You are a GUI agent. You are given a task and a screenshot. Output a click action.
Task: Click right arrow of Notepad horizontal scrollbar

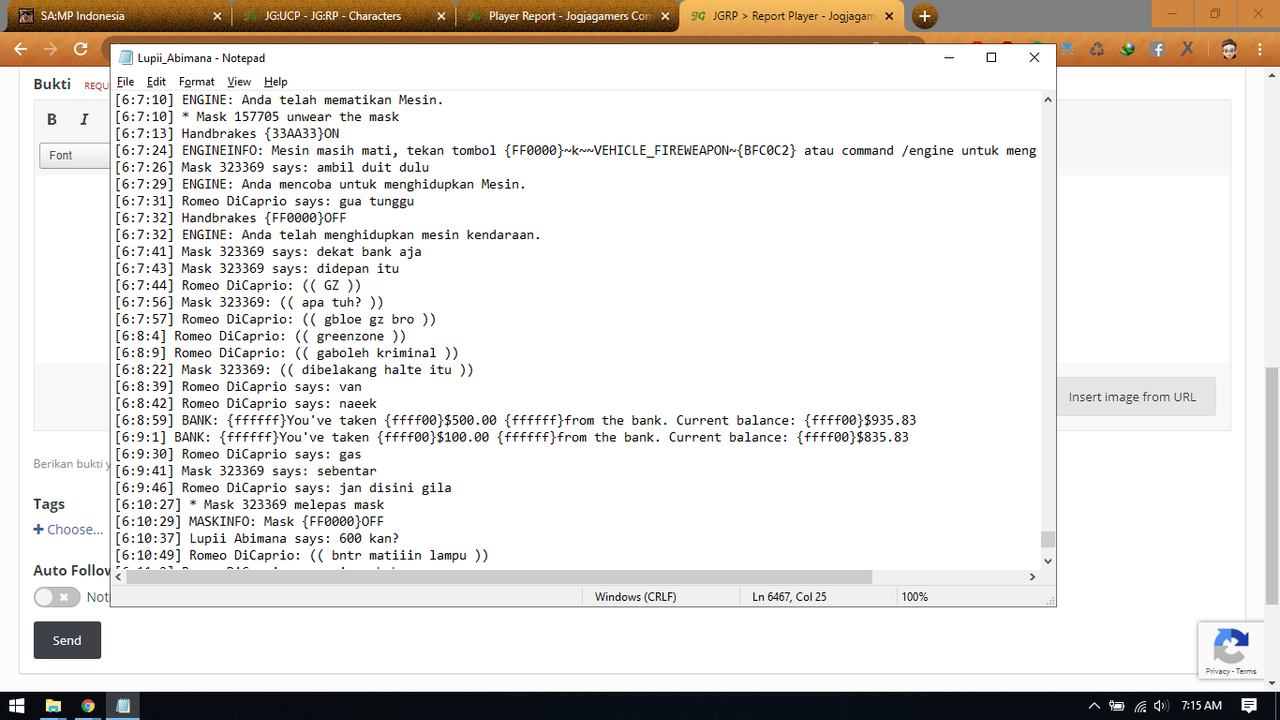click(1032, 577)
